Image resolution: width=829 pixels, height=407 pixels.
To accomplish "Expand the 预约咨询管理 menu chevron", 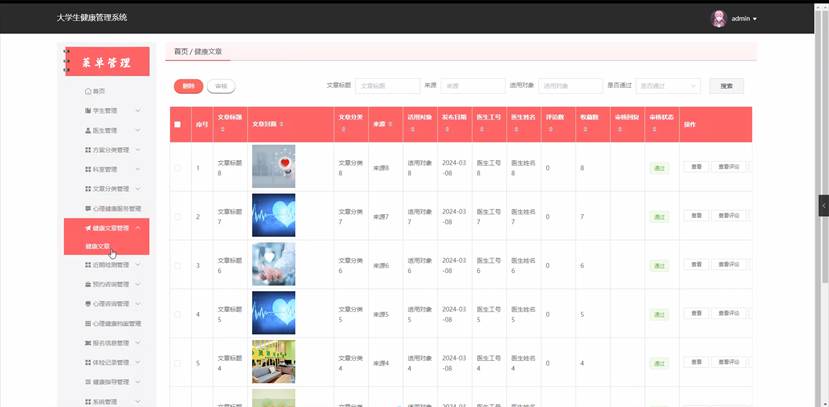I will 137,284.
